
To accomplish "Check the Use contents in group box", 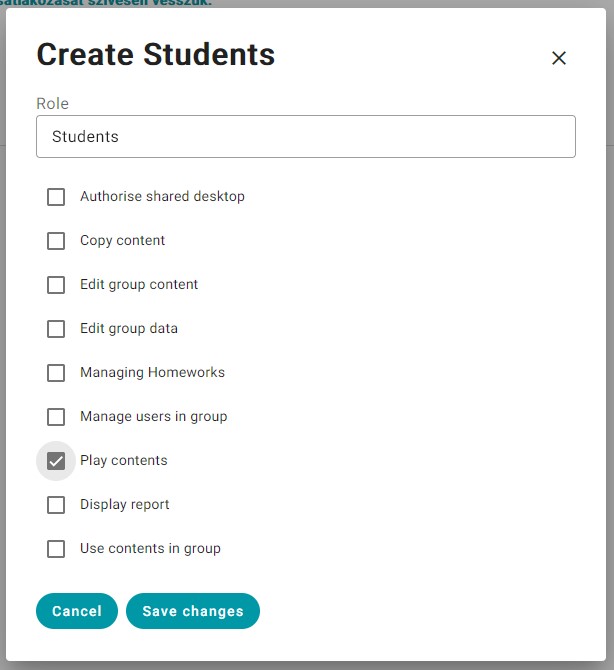I will click(57, 549).
